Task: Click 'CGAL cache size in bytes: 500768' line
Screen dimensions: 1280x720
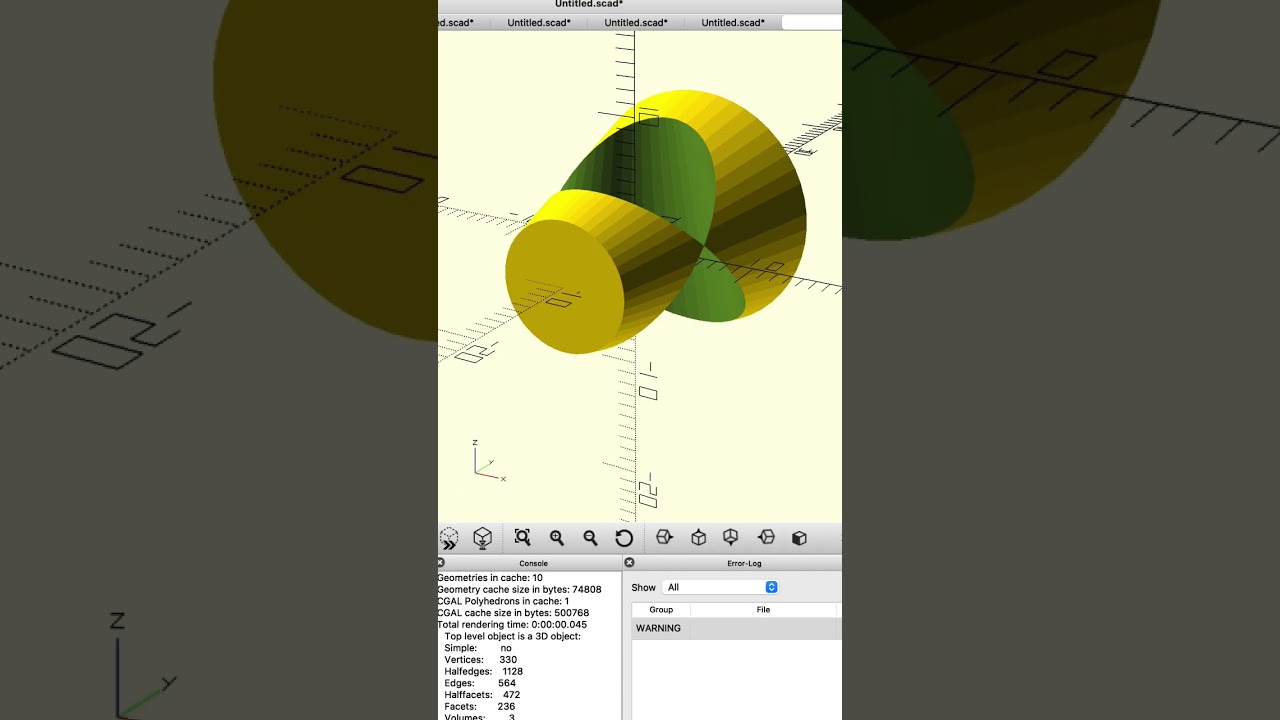Action: pyautogui.click(x=513, y=613)
